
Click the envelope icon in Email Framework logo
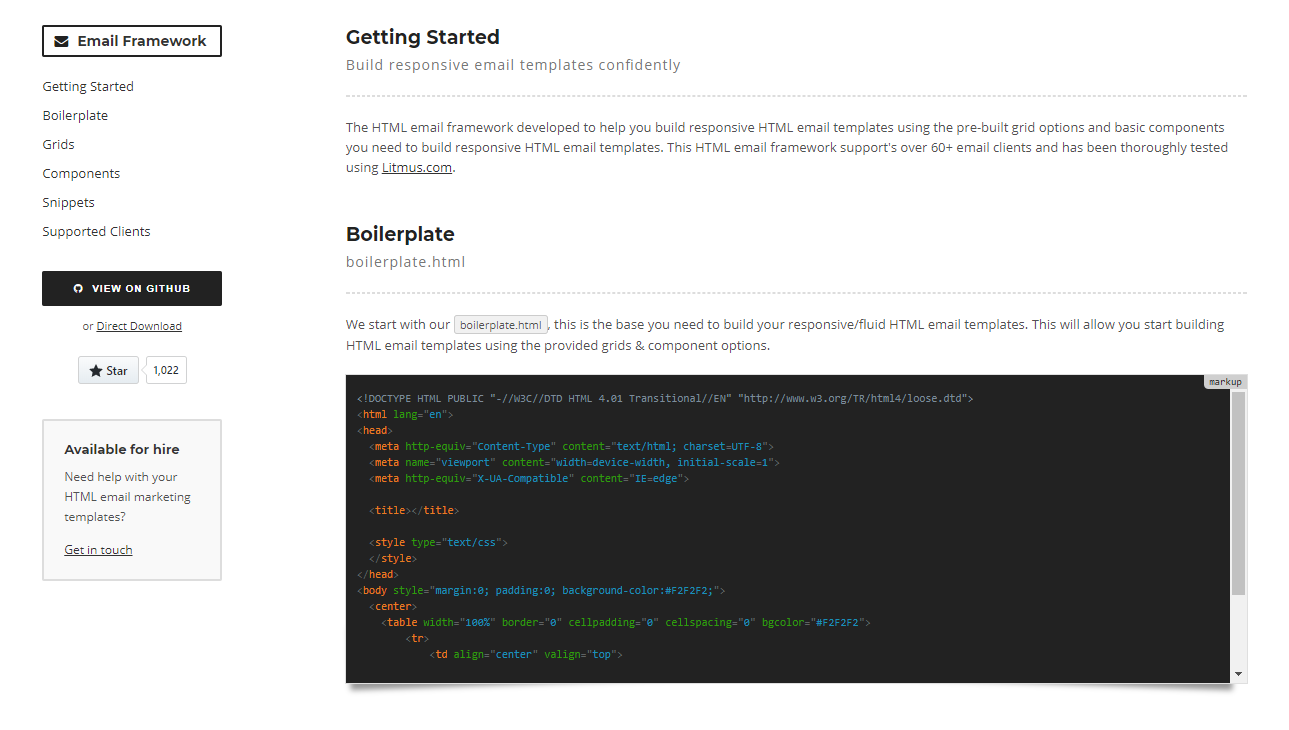tap(62, 41)
